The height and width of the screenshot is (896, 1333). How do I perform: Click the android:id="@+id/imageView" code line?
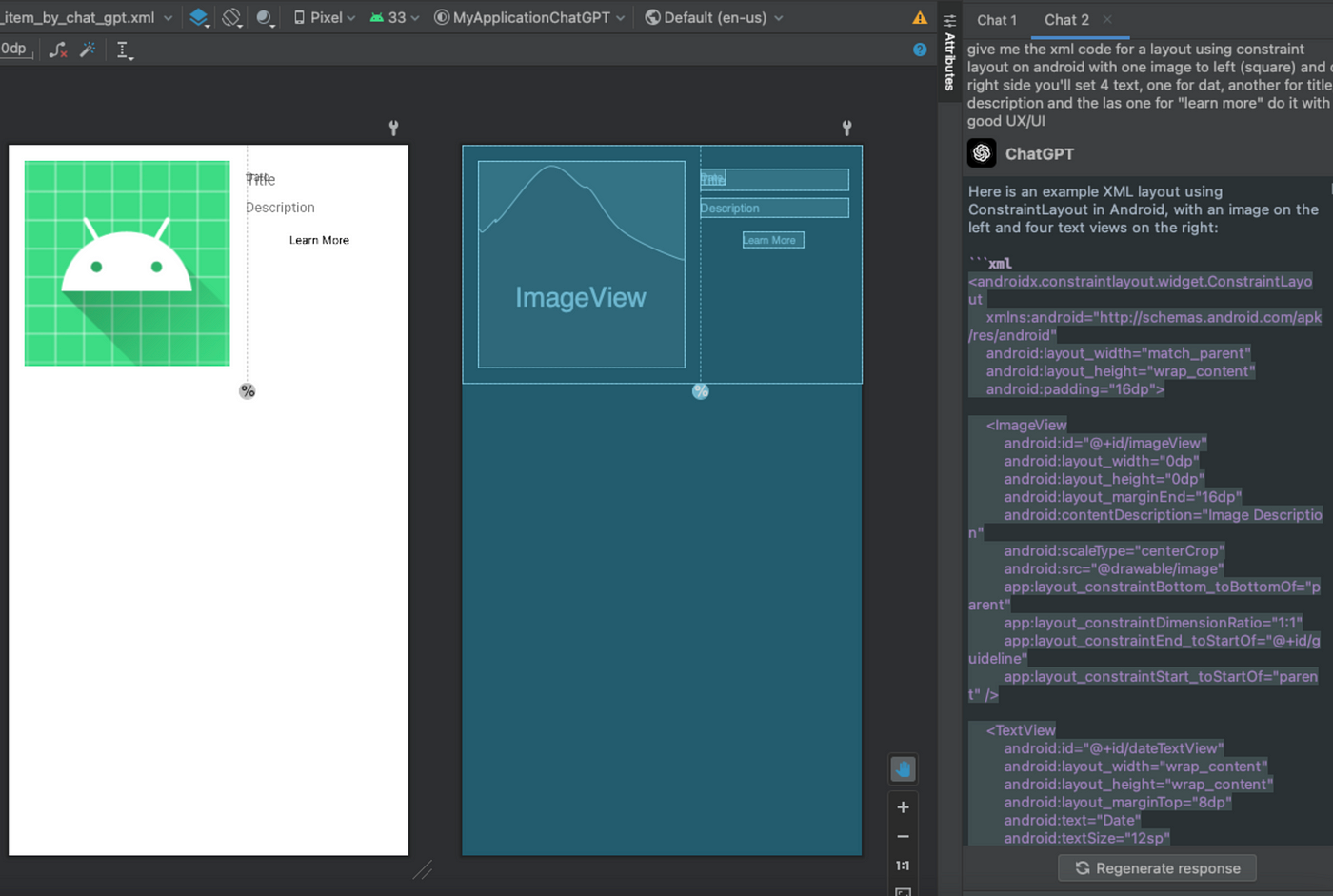pos(1104,443)
